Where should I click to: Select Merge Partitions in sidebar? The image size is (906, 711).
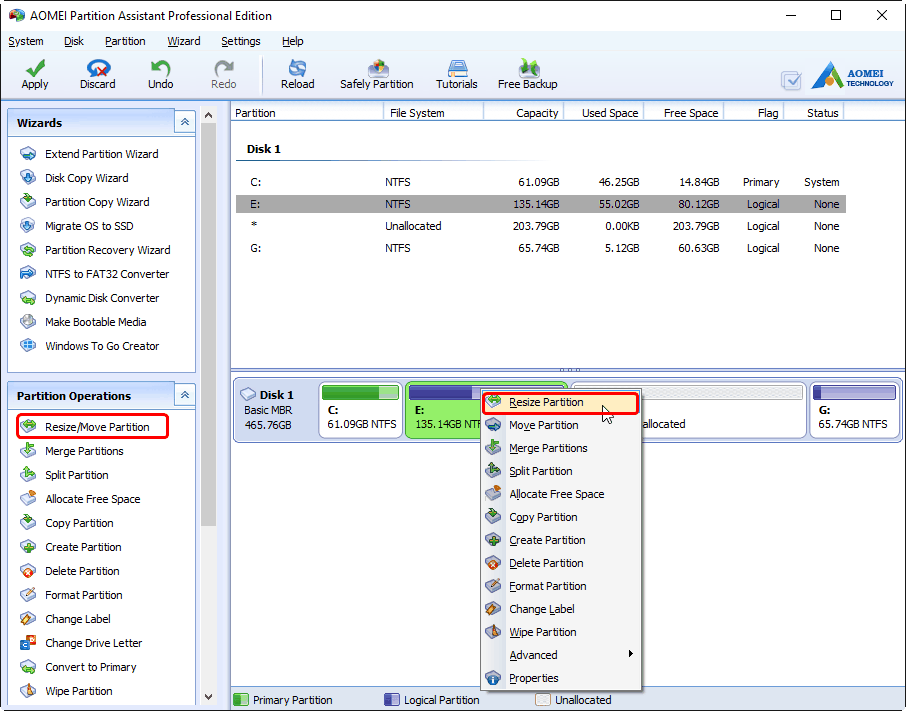(72, 451)
